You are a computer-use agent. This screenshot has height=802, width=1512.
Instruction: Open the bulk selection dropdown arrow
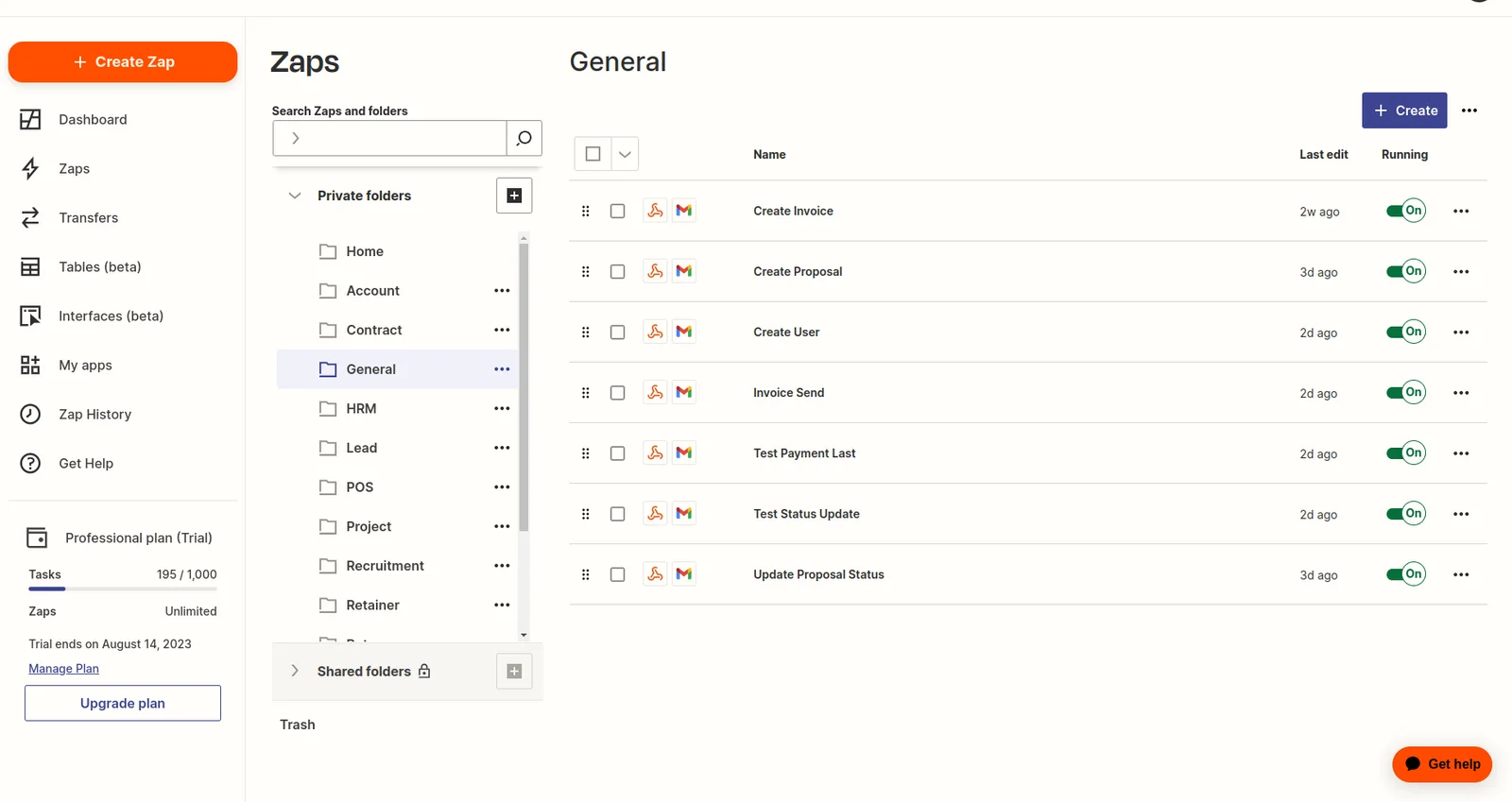625,154
